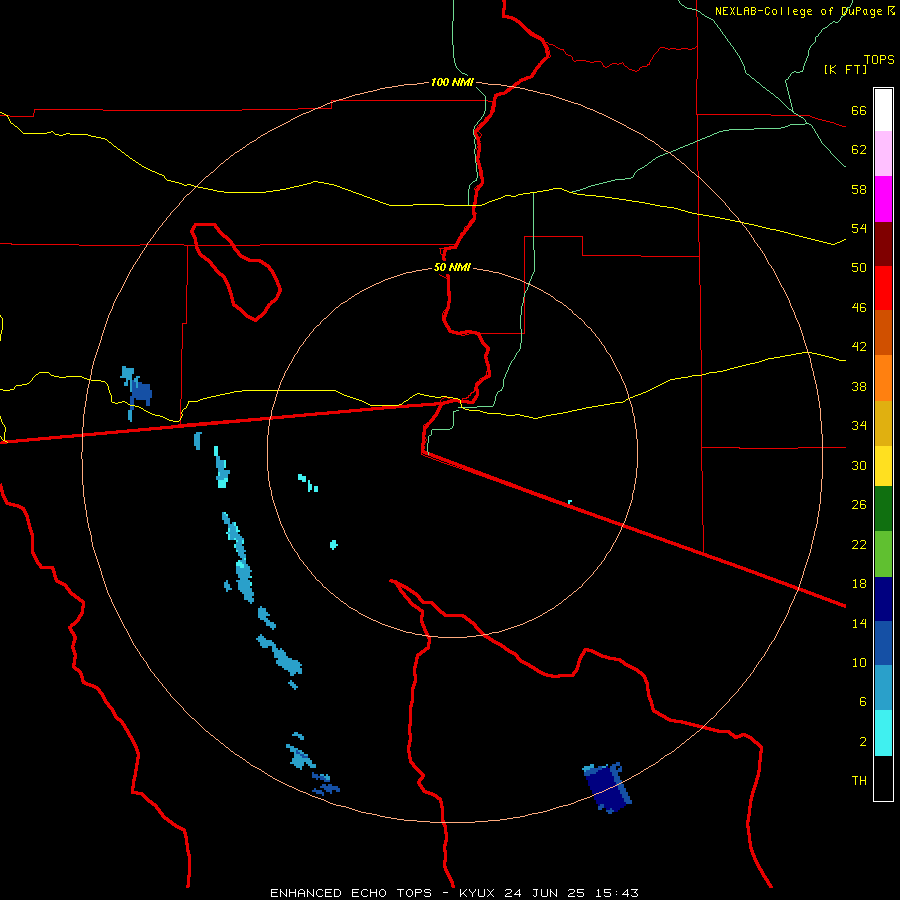Click the 26 legend value
This screenshot has width=900, height=900.
coord(859,505)
